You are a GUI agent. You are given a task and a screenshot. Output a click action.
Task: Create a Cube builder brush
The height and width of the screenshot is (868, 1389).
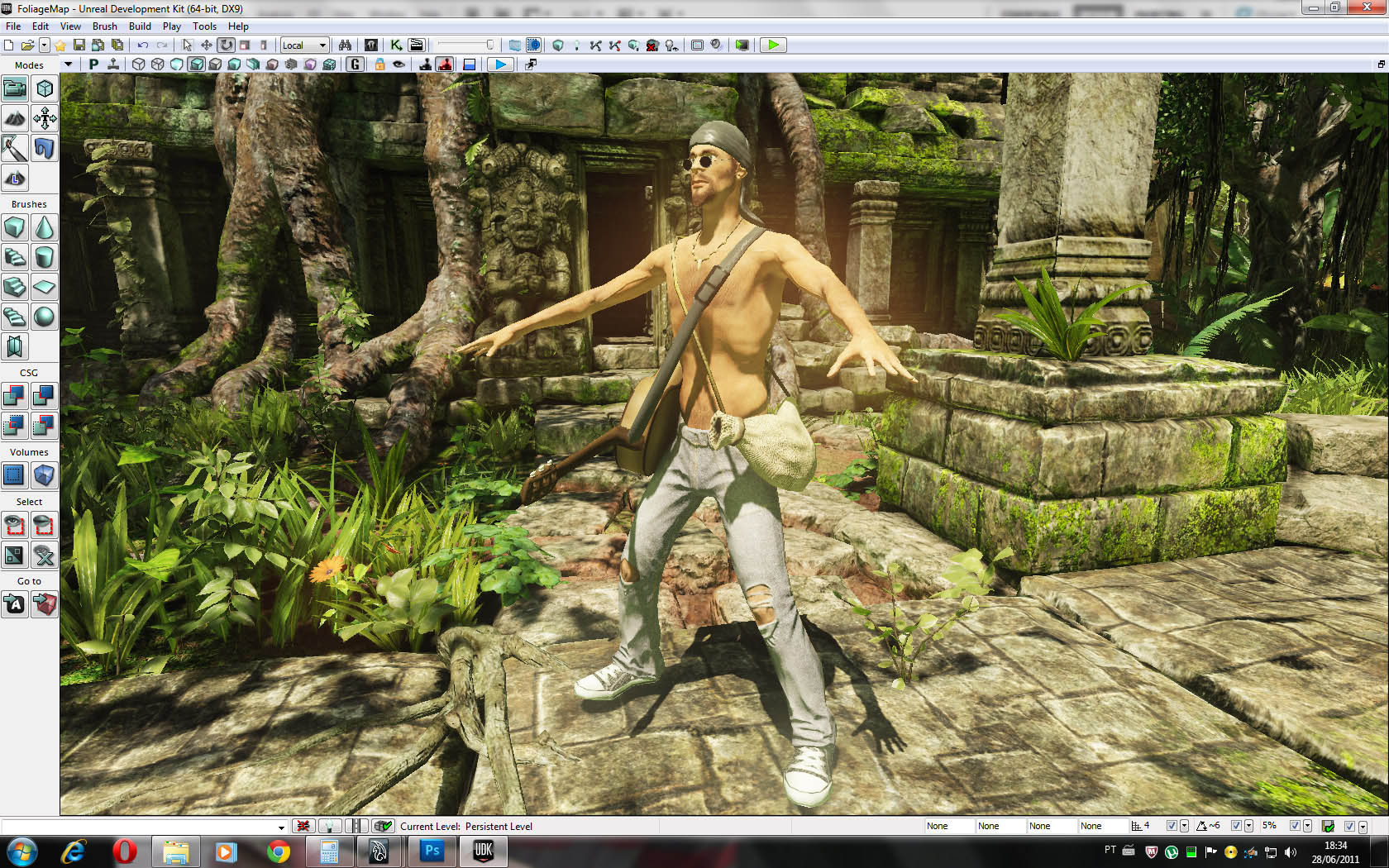[15, 228]
